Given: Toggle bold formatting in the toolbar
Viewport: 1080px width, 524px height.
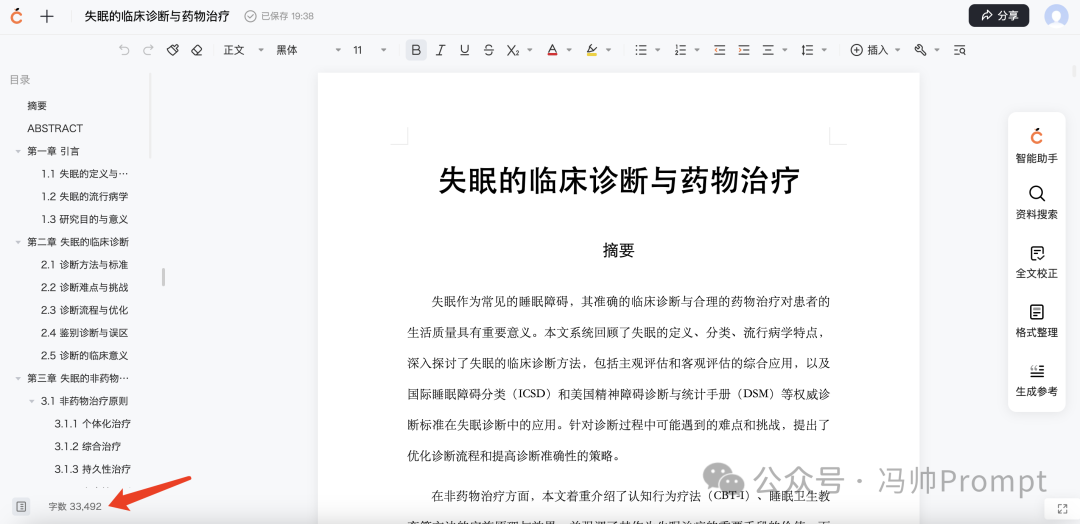Looking at the screenshot, I should click(416, 50).
